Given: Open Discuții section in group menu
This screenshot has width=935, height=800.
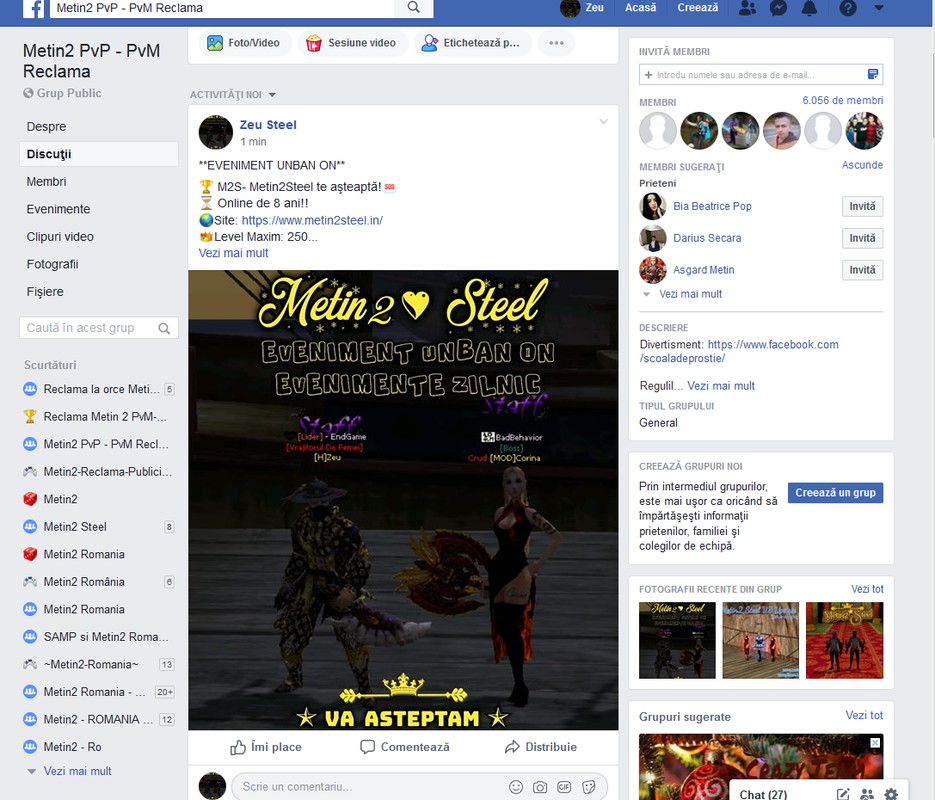Looking at the screenshot, I should tap(98, 154).
